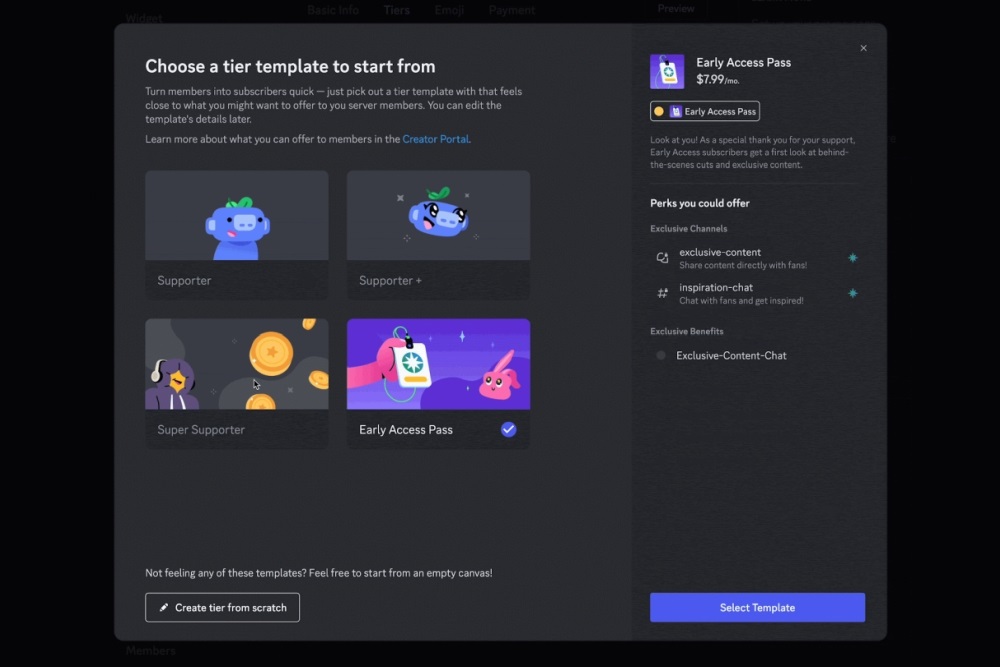1000x667 pixels.
Task: Click the yellow role color dot
Action: [x=659, y=112]
